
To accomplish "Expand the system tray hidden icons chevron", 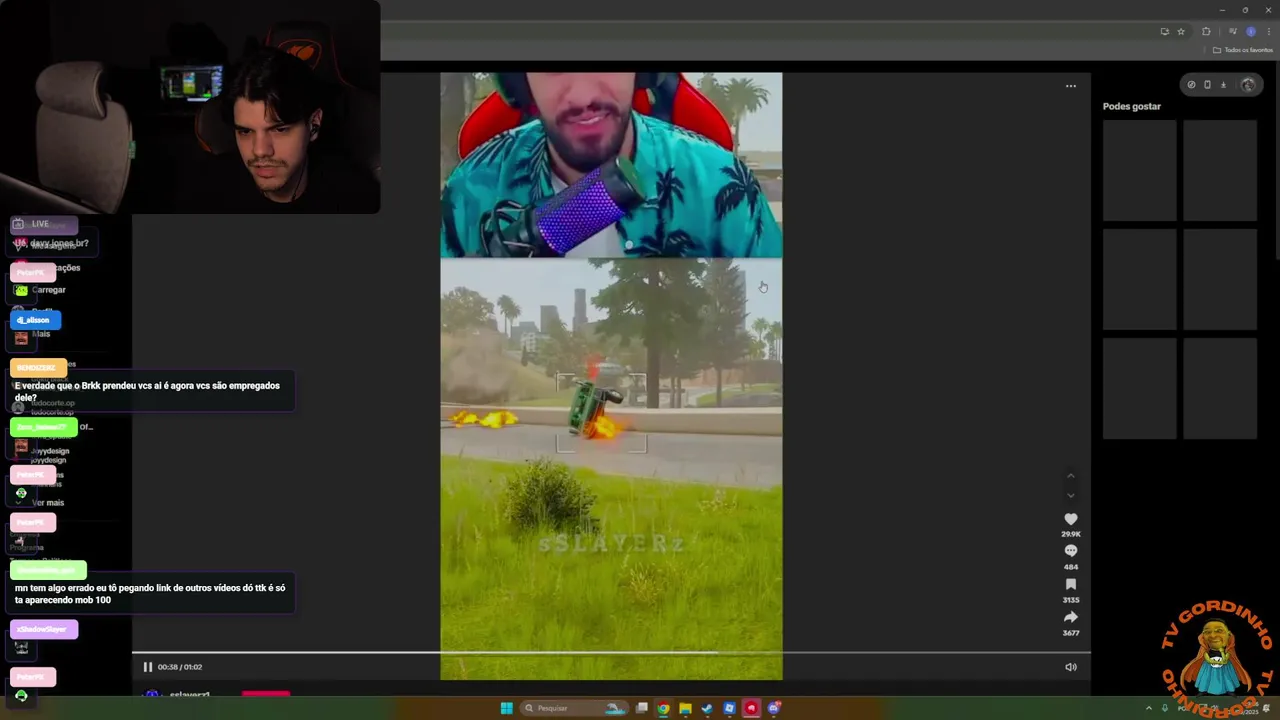I will [1148, 708].
